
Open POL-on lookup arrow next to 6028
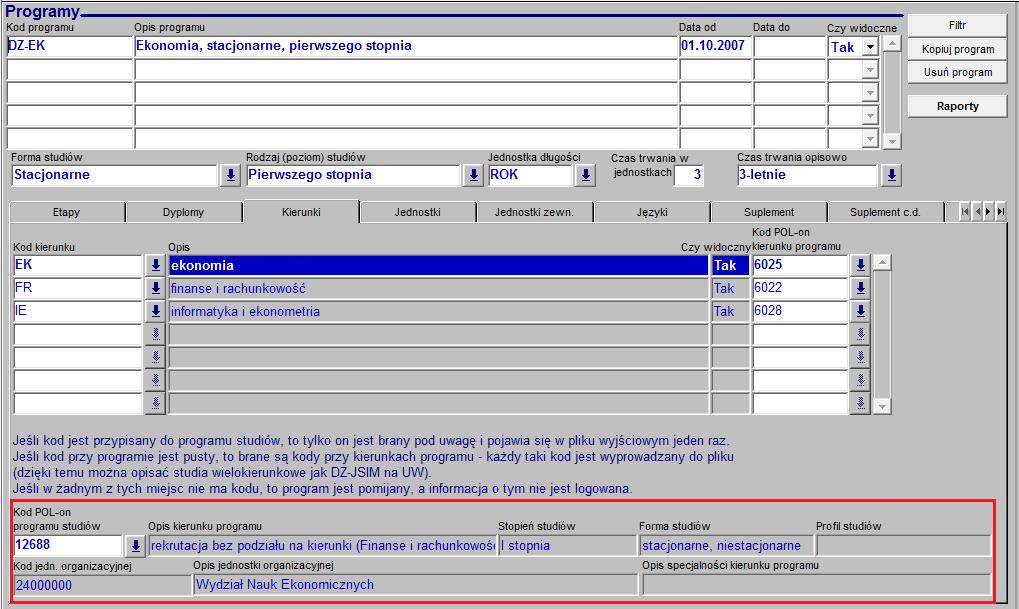click(x=860, y=311)
